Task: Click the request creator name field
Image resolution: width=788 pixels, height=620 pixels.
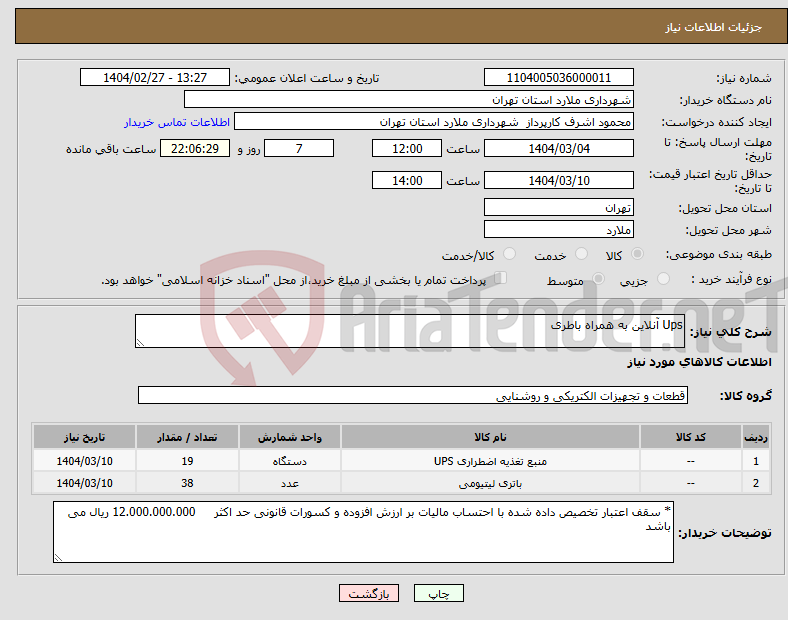Action: click(434, 122)
